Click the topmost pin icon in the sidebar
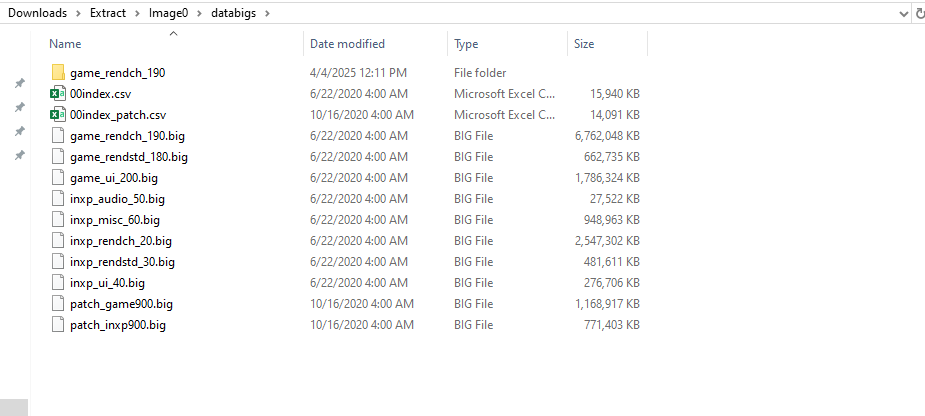925x416 pixels. coord(18,83)
